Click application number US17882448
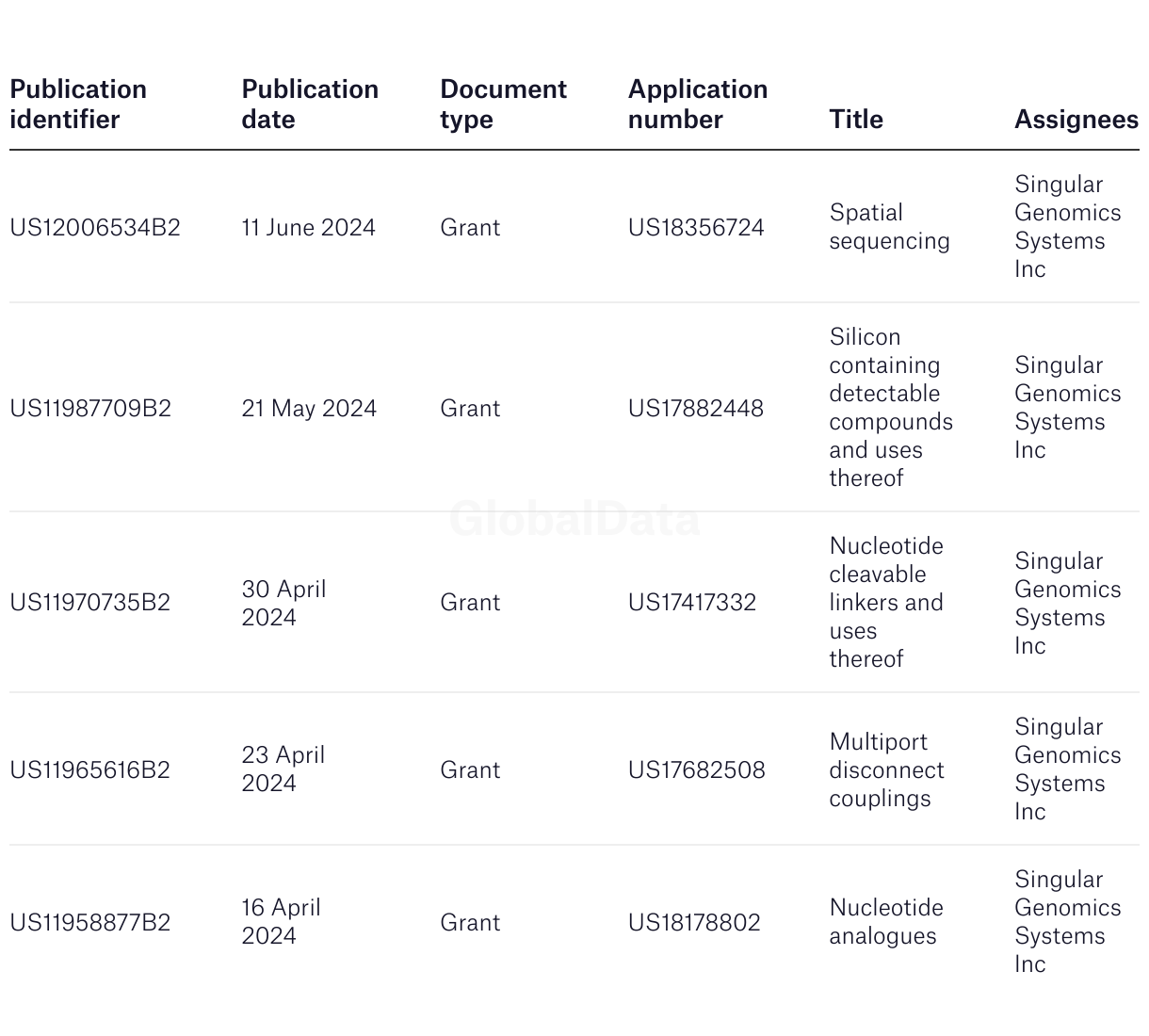This screenshot has width=1149, height=1036. pyautogui.click(x=696, y=409)
